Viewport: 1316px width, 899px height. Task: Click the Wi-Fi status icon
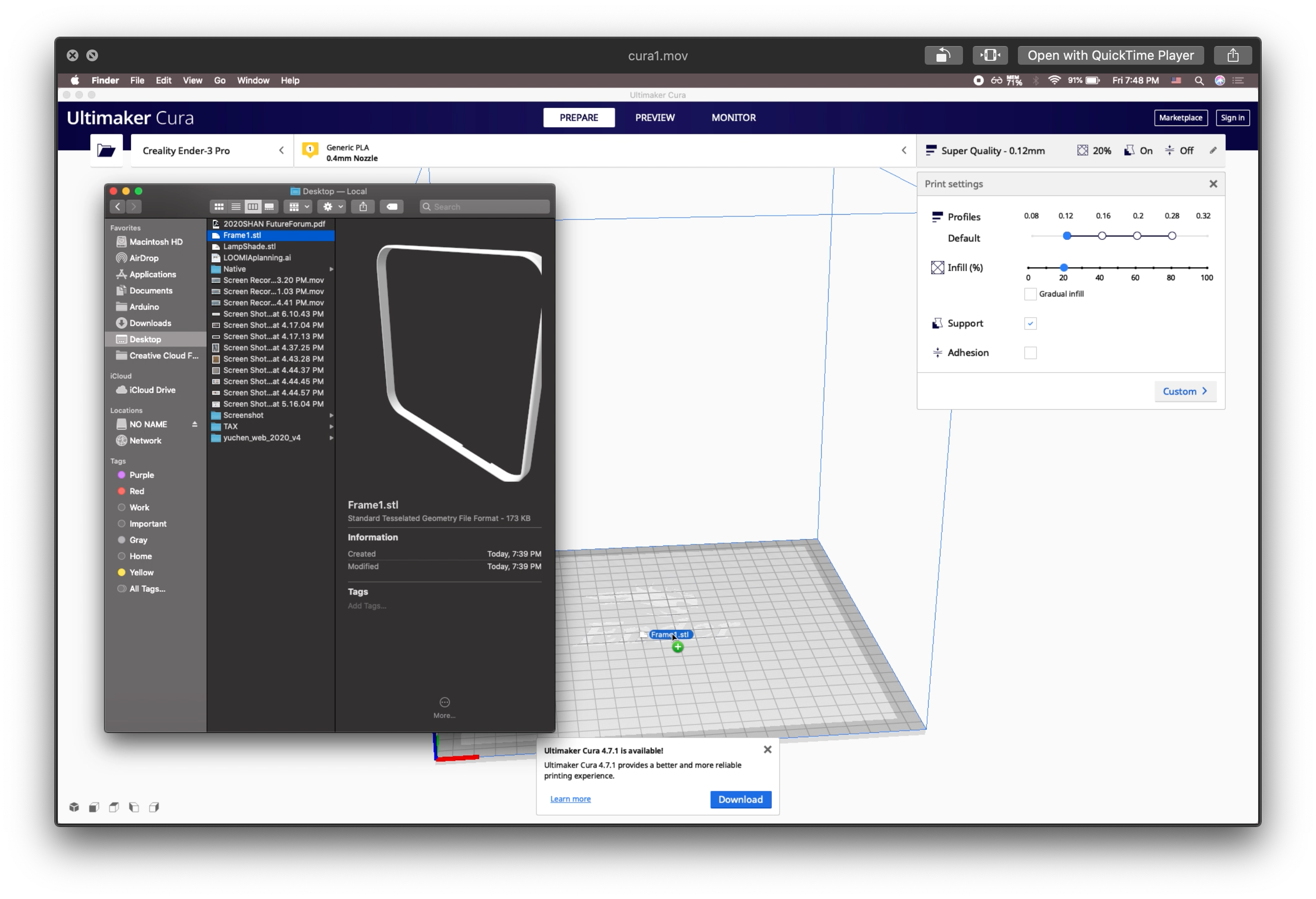tap(1054, 81)
